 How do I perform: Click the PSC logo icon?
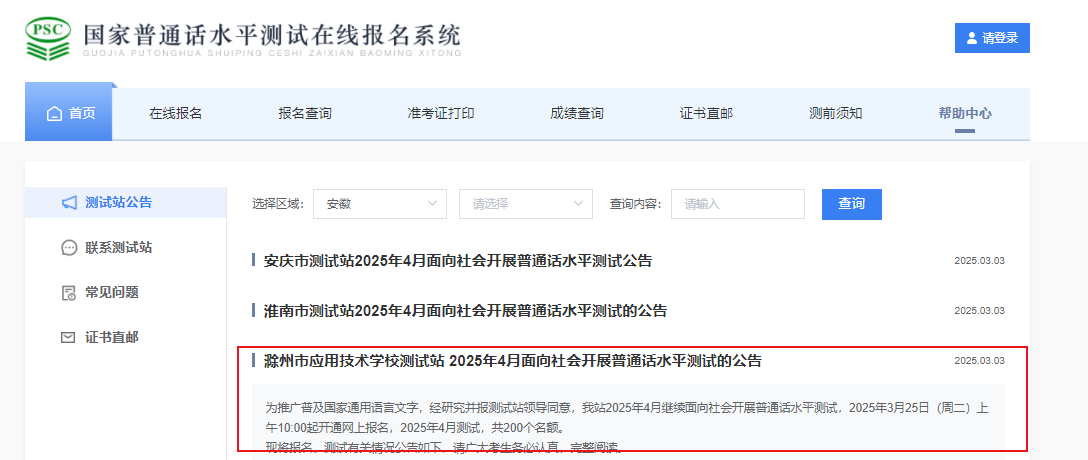pos(48,37)
